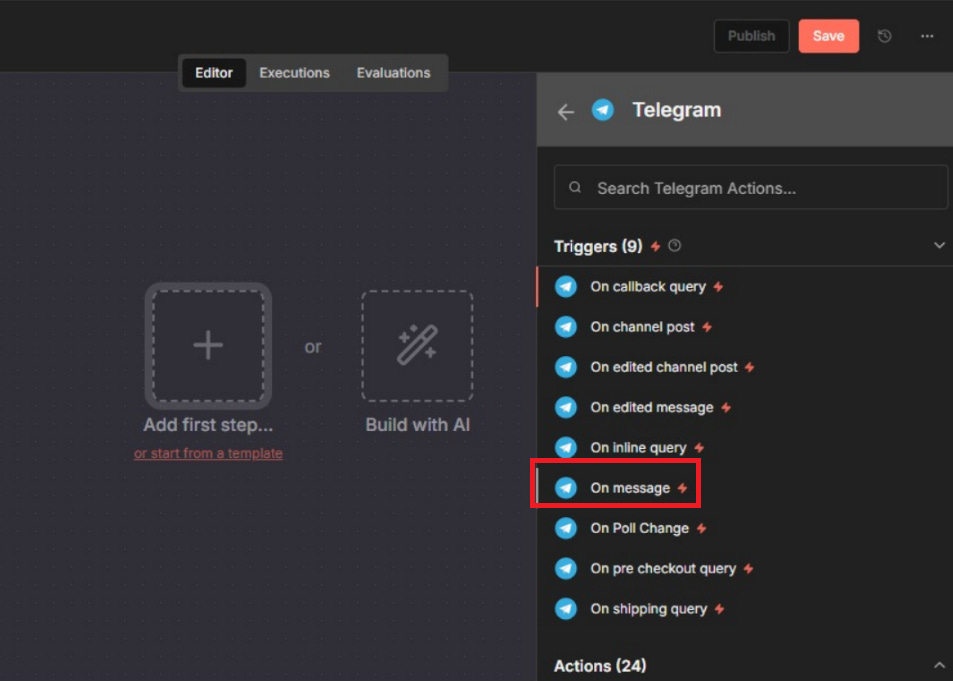Click the Publish button
The image size is (953, 681).
tap(751, 36)
